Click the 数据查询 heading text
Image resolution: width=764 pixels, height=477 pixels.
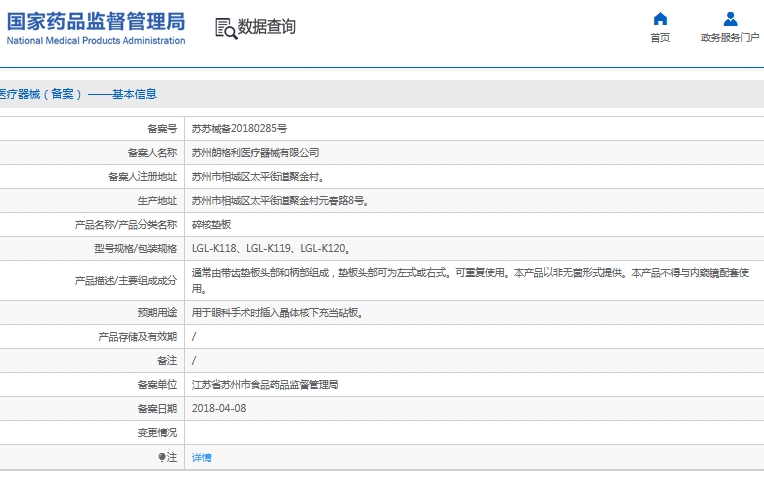[x=267, y=27]
